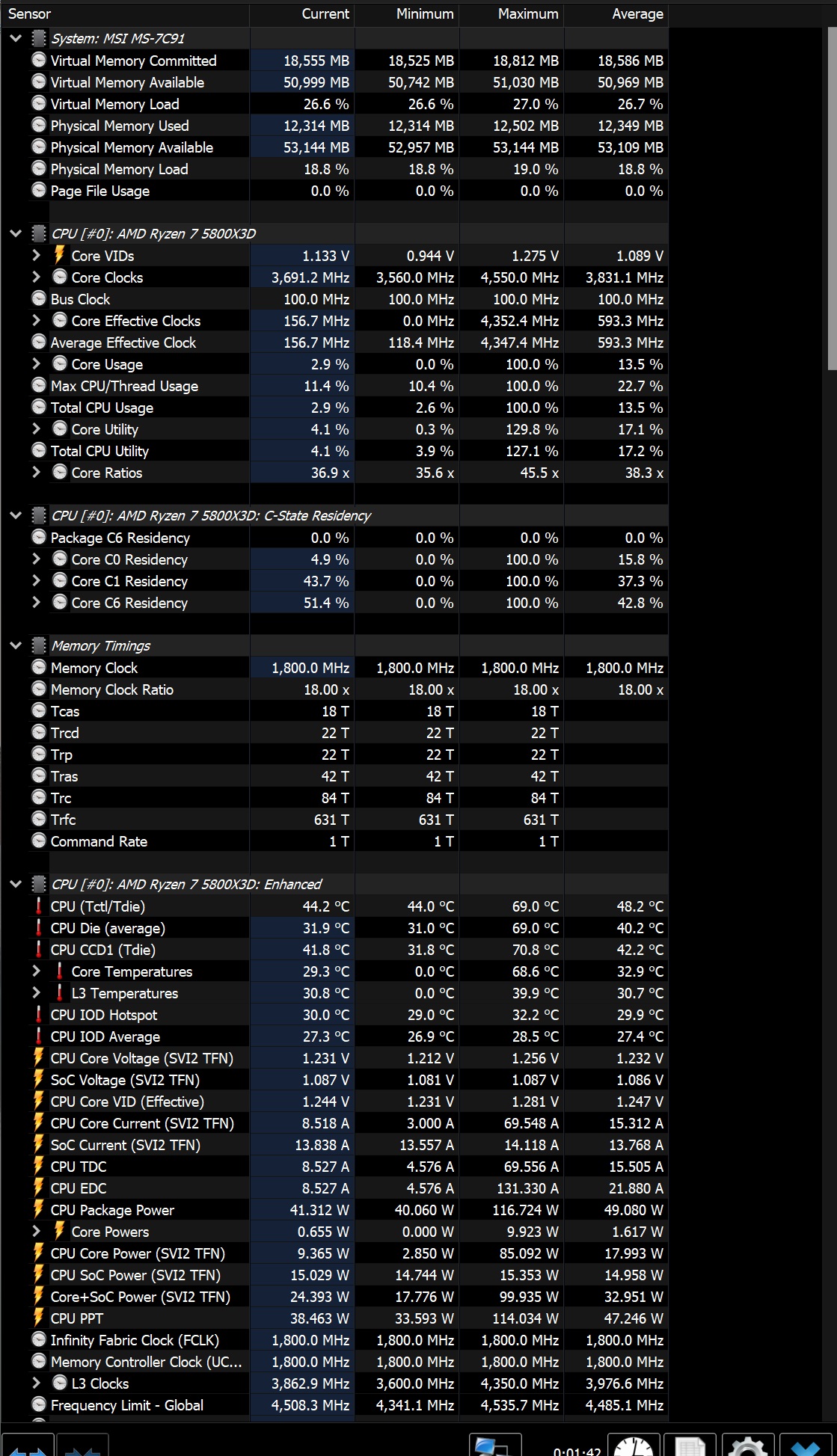837x1456 pixels.
Task: Expand the Core Ratios sub-items
Action: pos(37,473)
